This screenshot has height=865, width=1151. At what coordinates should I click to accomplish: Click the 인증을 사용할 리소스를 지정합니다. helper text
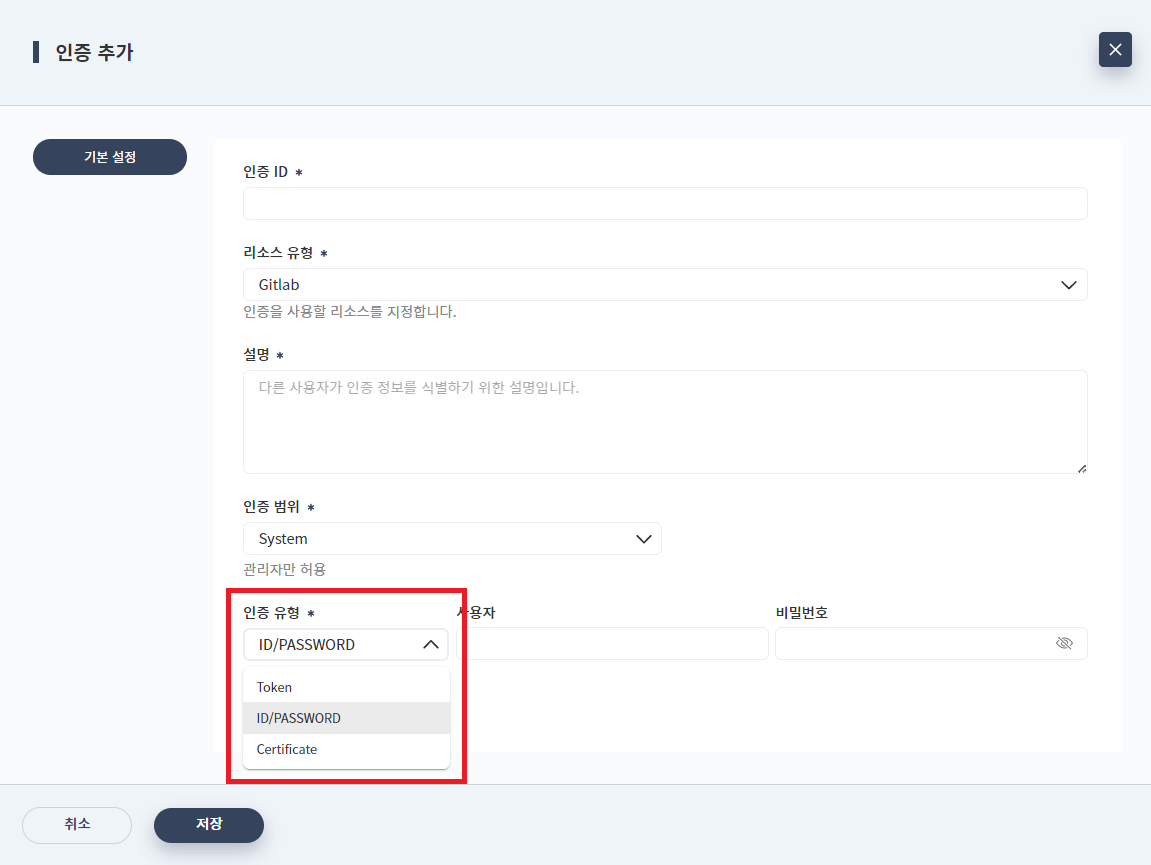click(350, 311)
